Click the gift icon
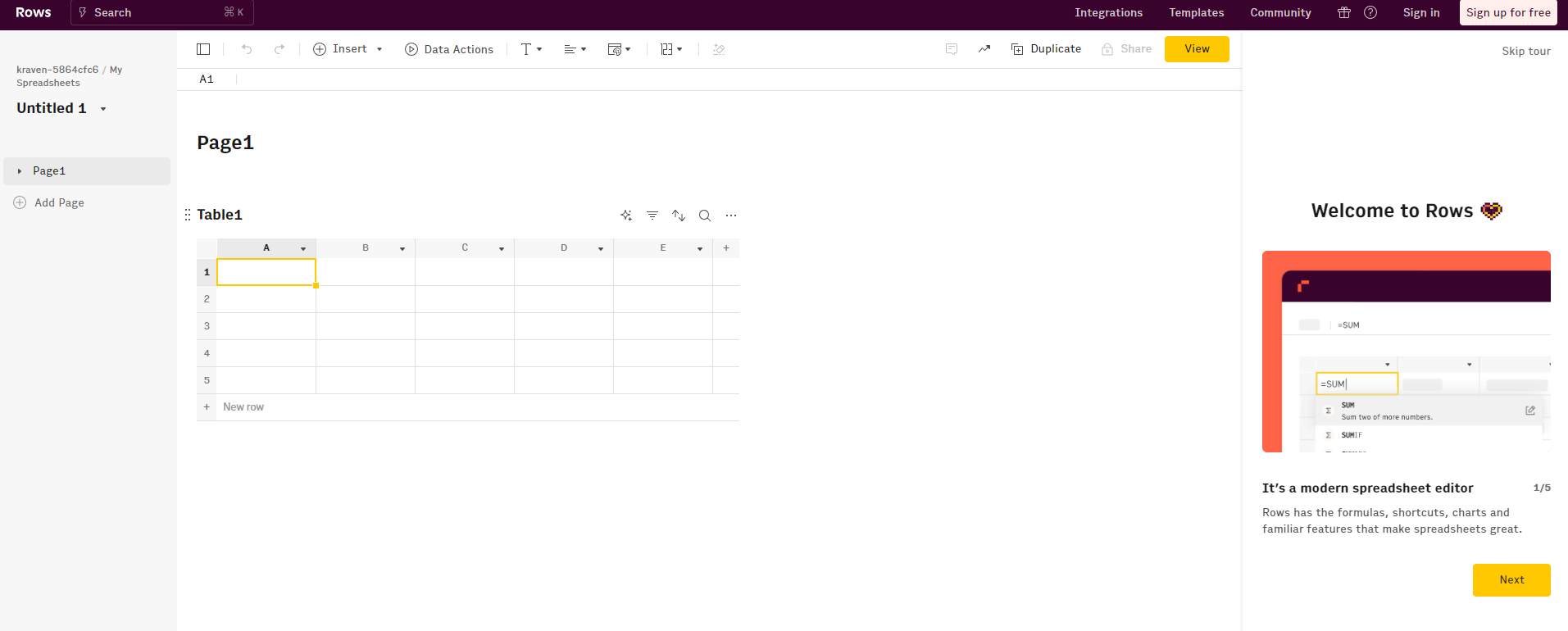The width and height of the screenshot is (1568, 631). click(x=1344, y=12)
